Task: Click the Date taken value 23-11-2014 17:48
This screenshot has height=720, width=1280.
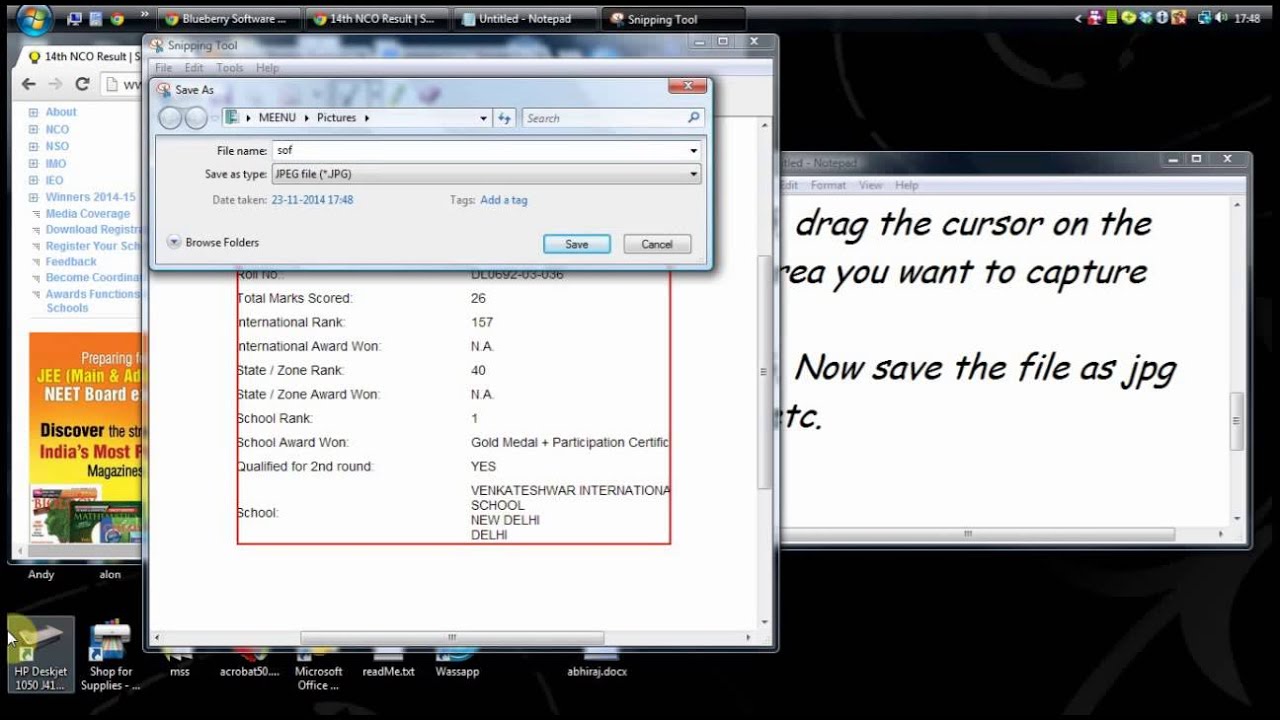Action: point(312,200)
